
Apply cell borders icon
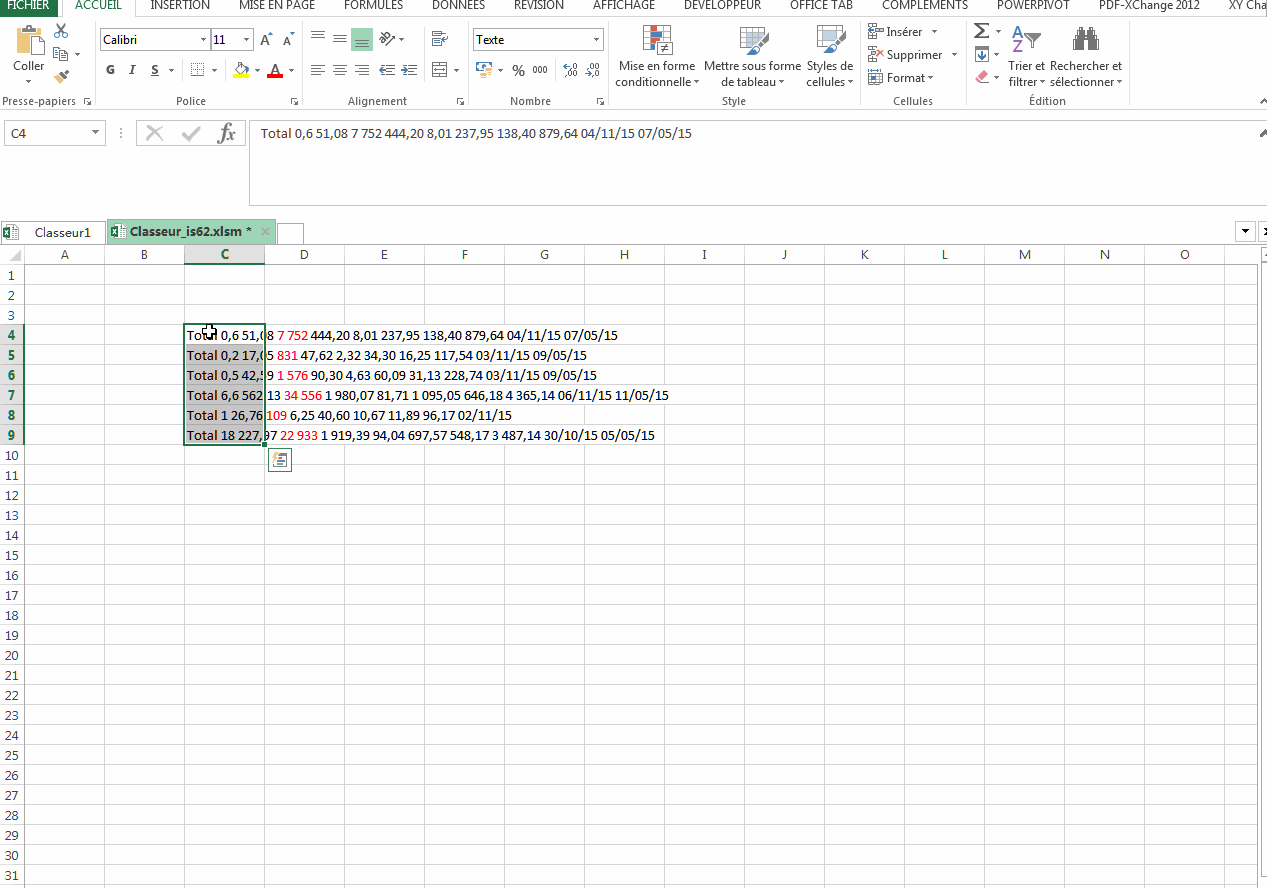197,70
